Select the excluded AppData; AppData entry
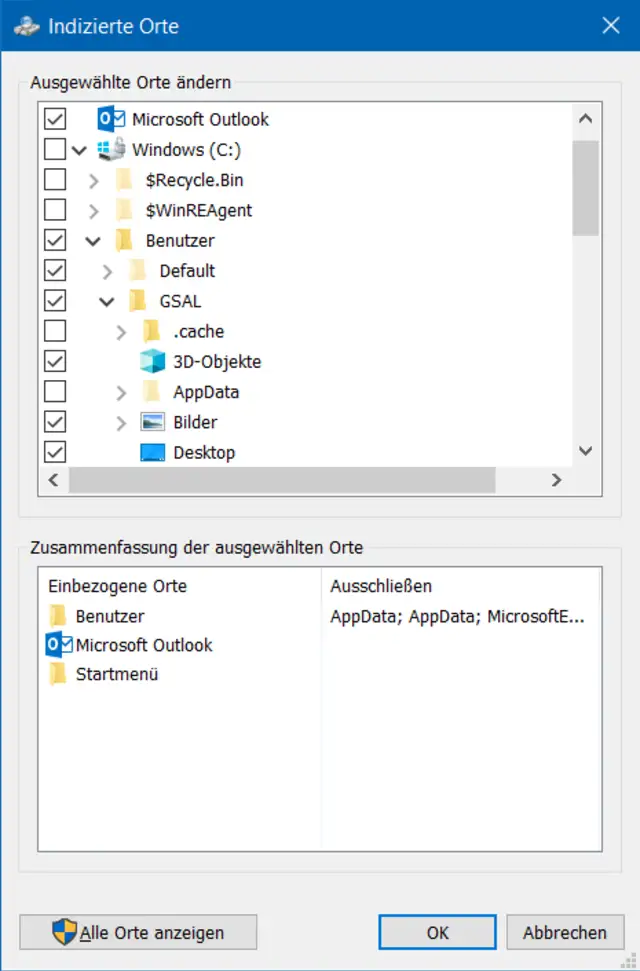The height and width of the screenshot is (971, 640). [457, 616]
